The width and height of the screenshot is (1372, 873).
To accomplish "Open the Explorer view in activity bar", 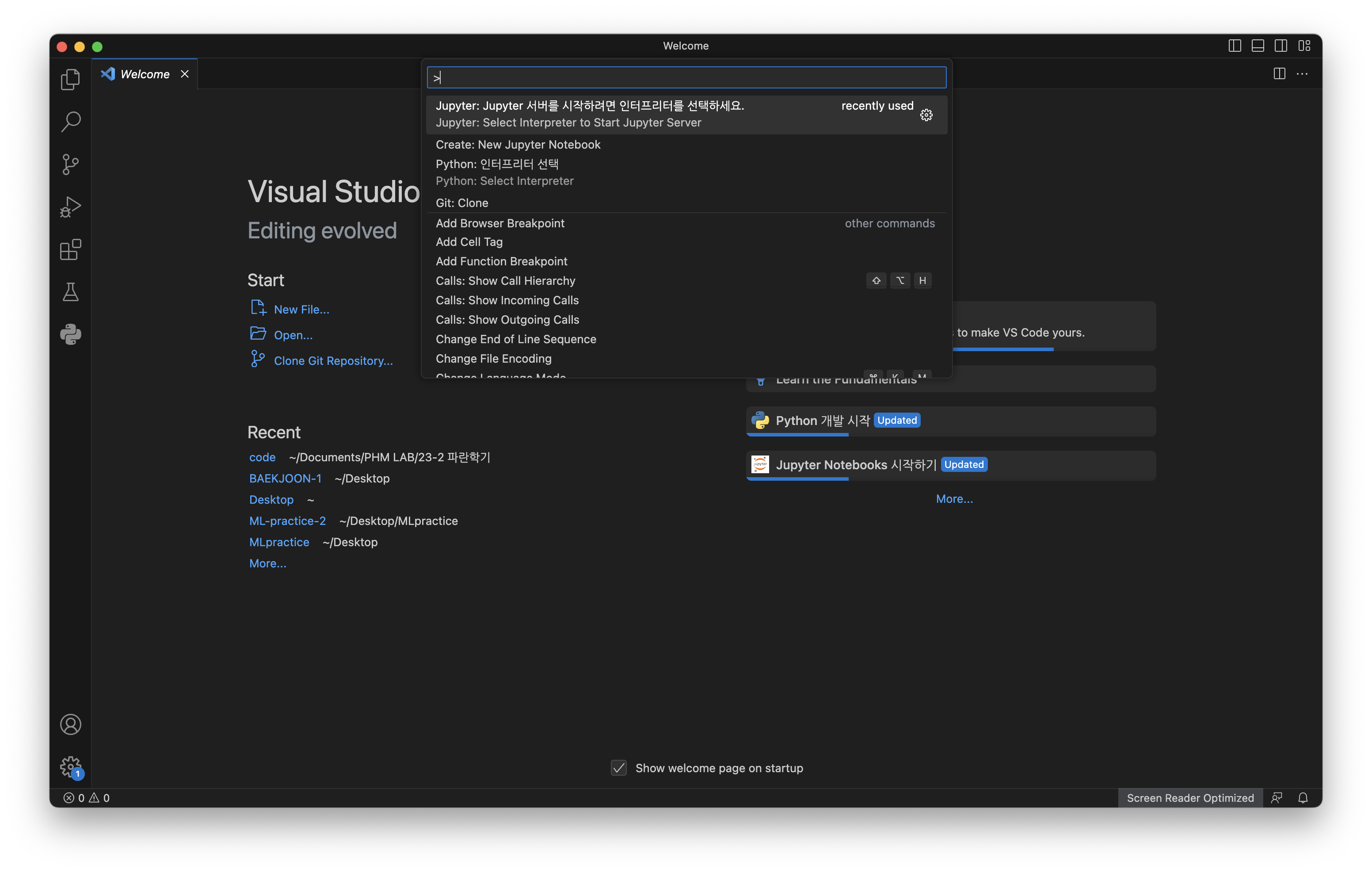I will tap(71, 79).
